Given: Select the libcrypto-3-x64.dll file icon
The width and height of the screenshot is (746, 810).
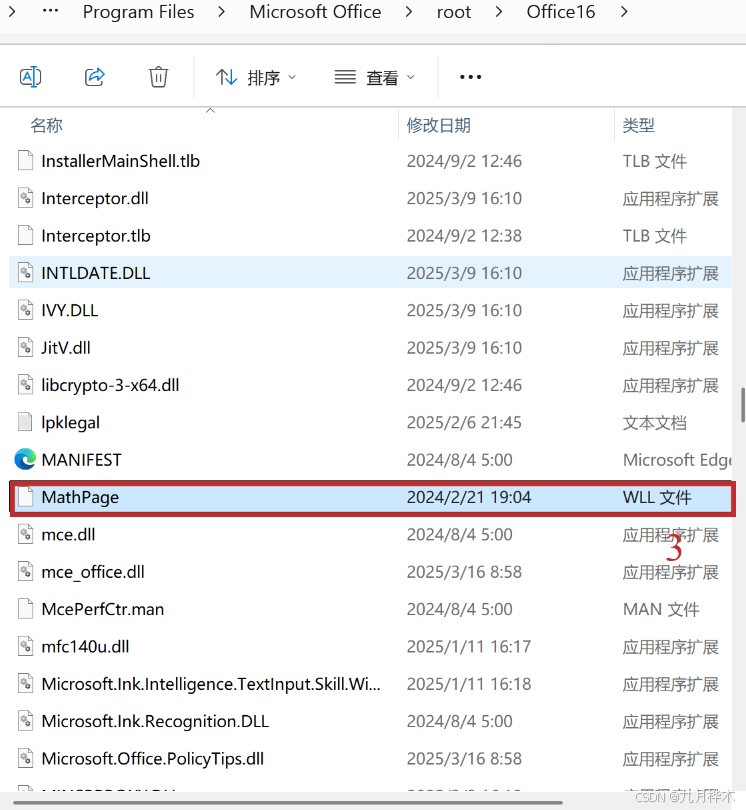Looking at the screenshot, I should [25, 385].
